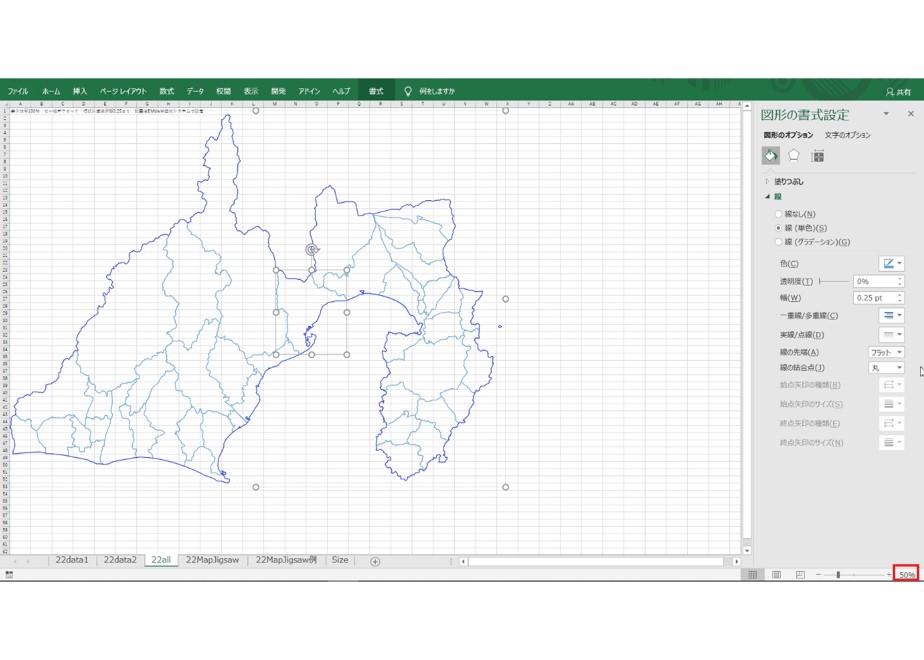Open the Size & Properties icon tab
924x660 pixels.
click(817, 156)
